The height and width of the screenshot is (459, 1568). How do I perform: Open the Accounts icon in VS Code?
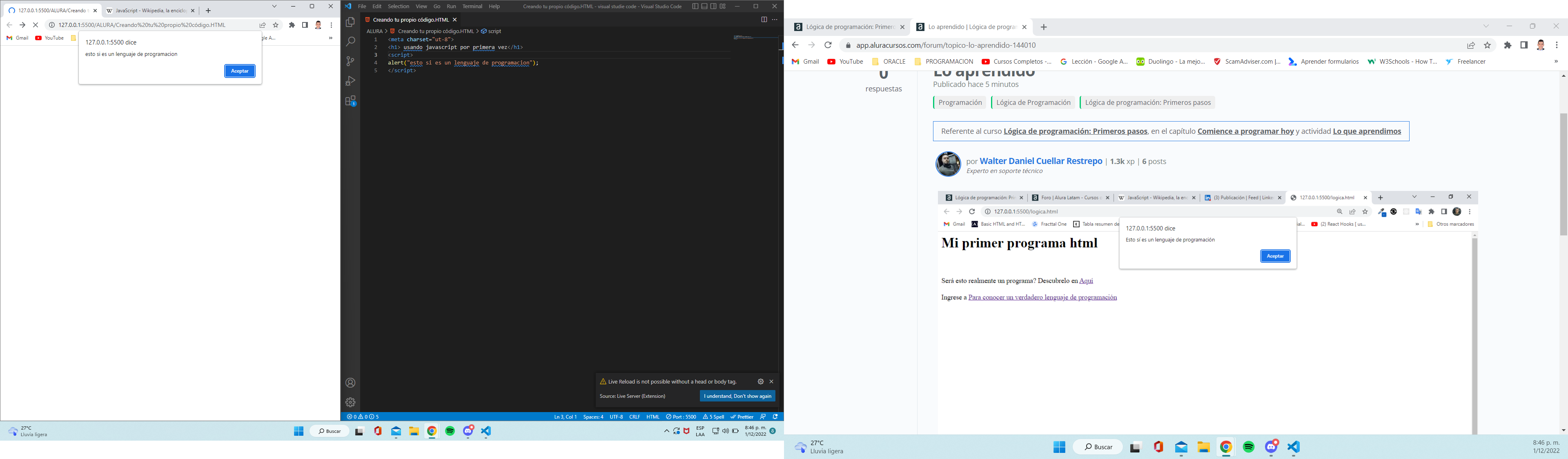tap(350, 382)
